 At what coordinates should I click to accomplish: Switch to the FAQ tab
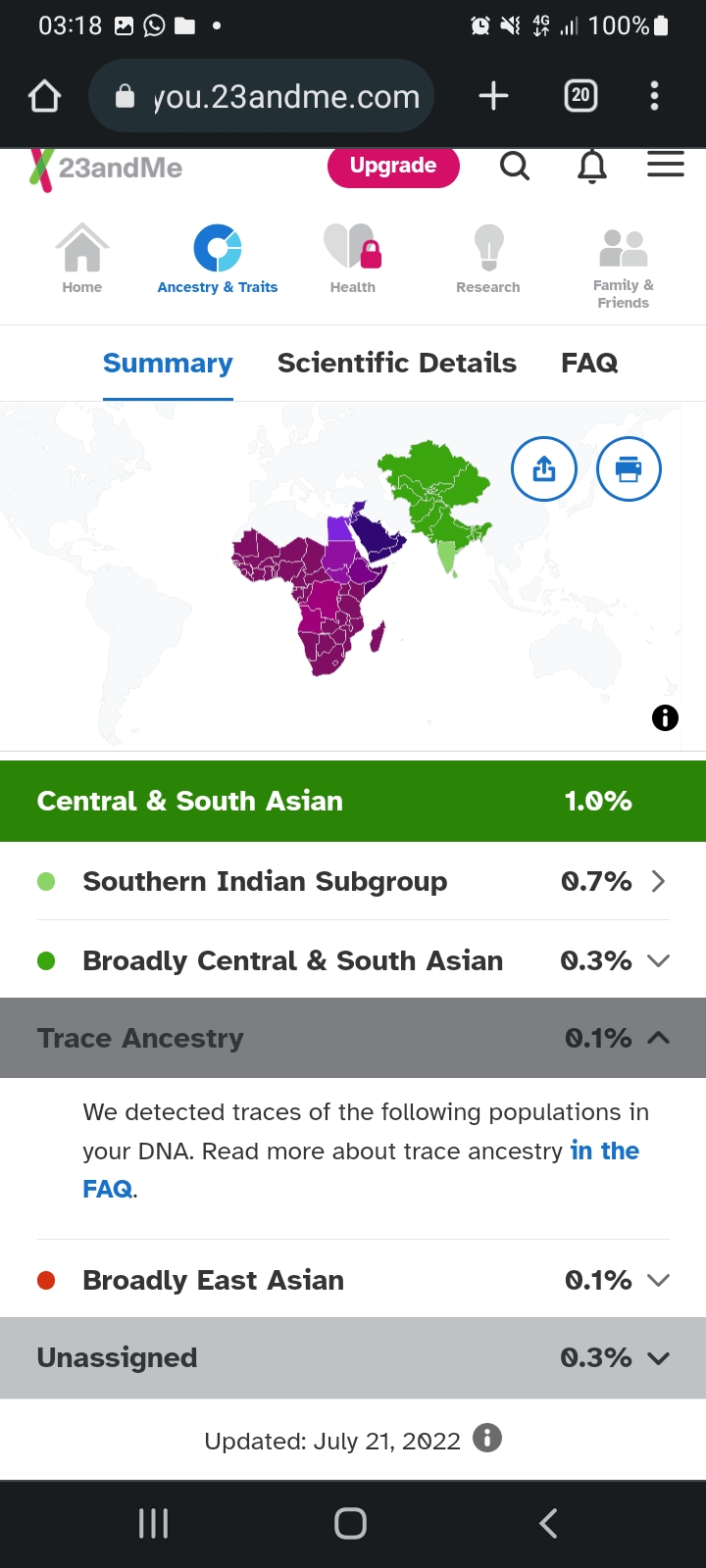[589, 363]
